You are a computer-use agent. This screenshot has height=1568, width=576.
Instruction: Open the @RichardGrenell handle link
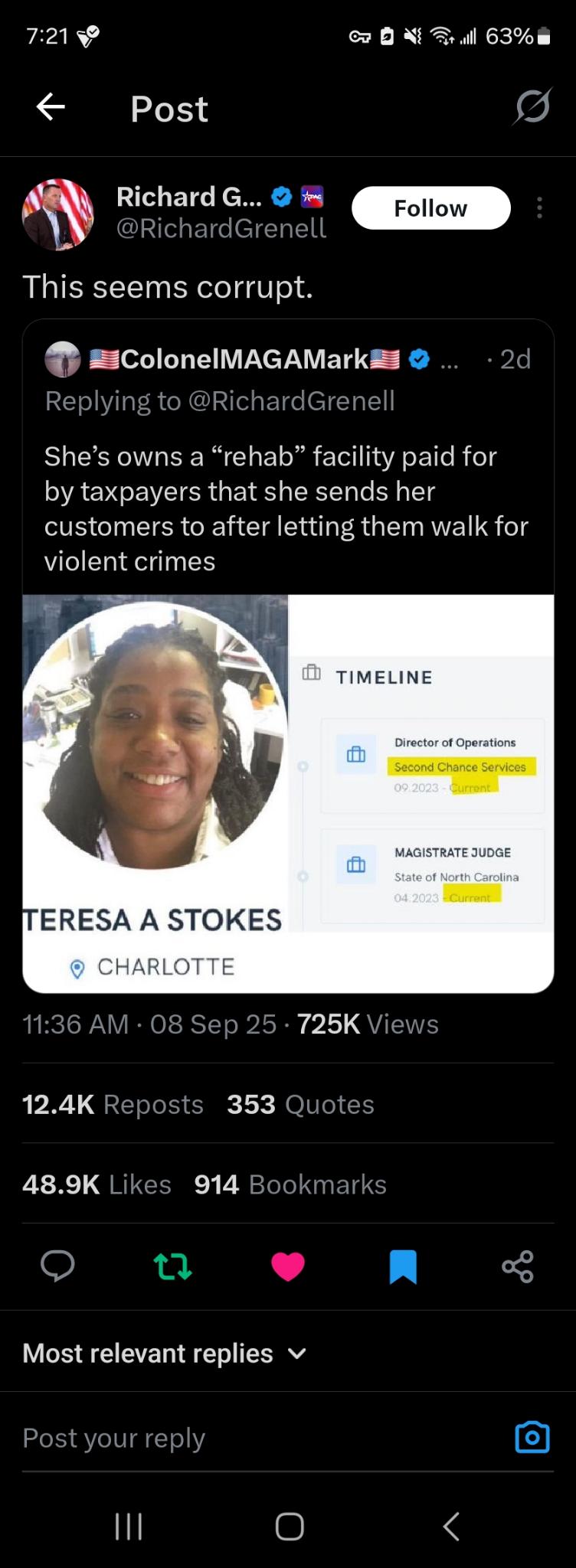pyautogui.click(x=221, y=228)
